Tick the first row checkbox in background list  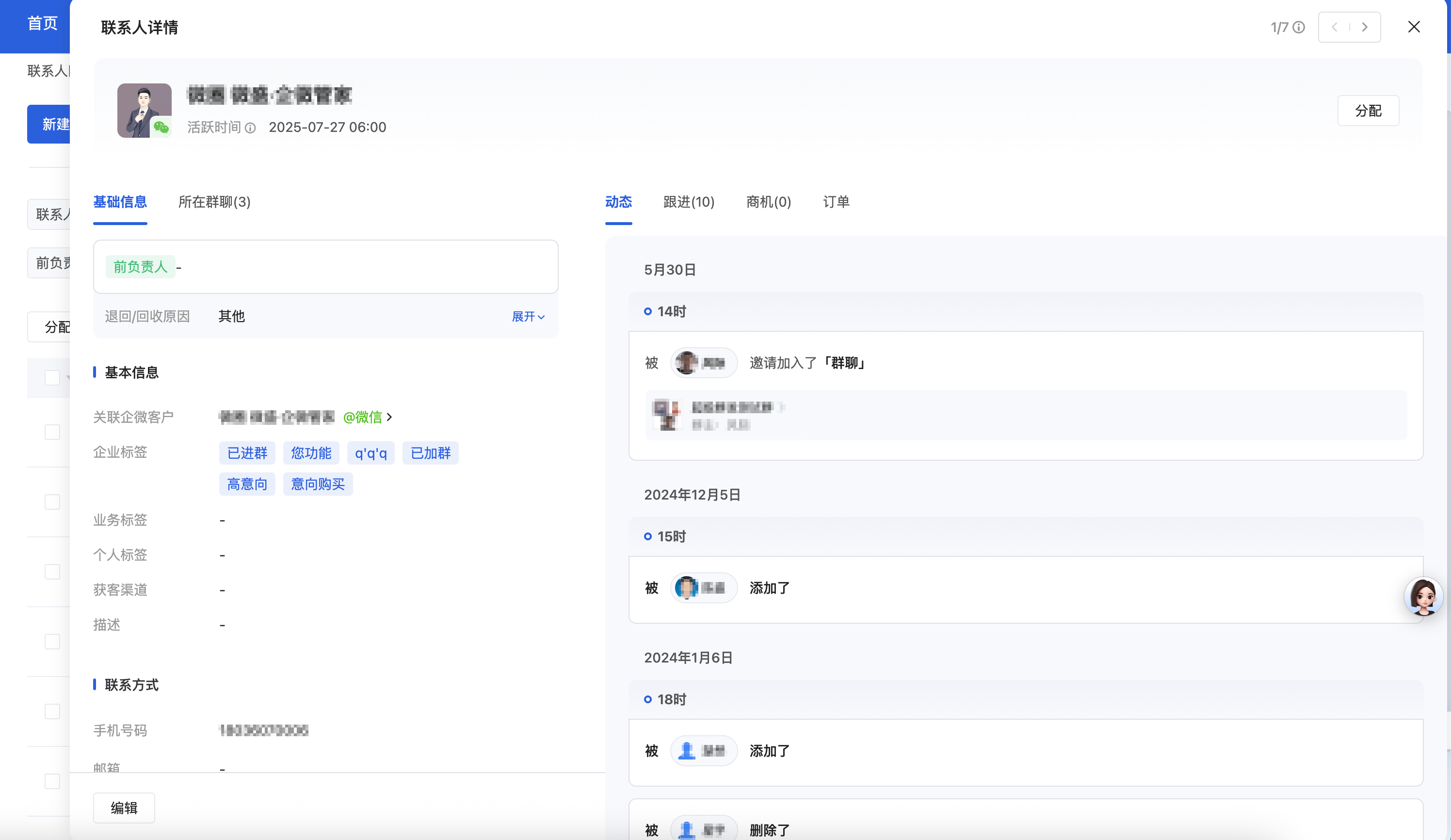52,432
